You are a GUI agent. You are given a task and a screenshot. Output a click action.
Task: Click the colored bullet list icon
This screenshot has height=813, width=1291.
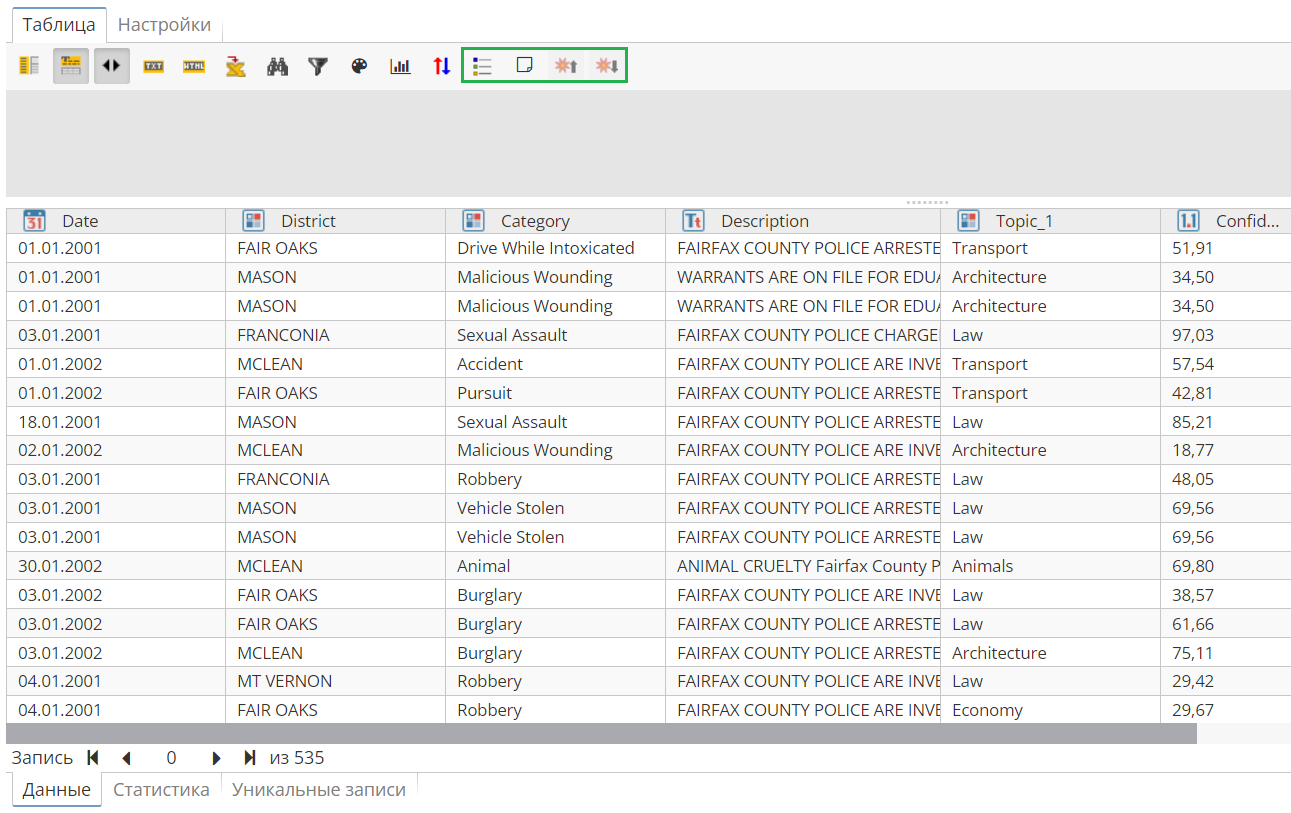[x=483, y=66]
